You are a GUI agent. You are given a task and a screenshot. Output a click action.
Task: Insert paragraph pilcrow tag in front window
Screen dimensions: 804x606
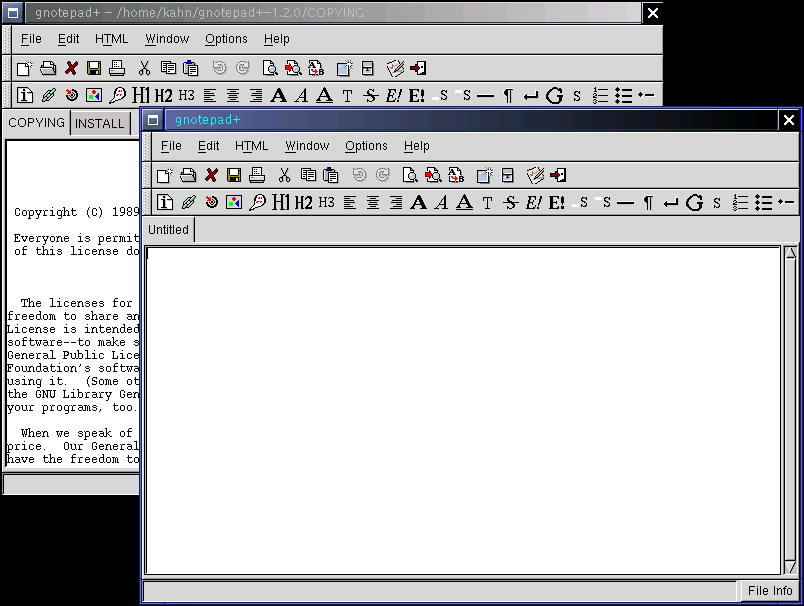click(x=648, y=203)
